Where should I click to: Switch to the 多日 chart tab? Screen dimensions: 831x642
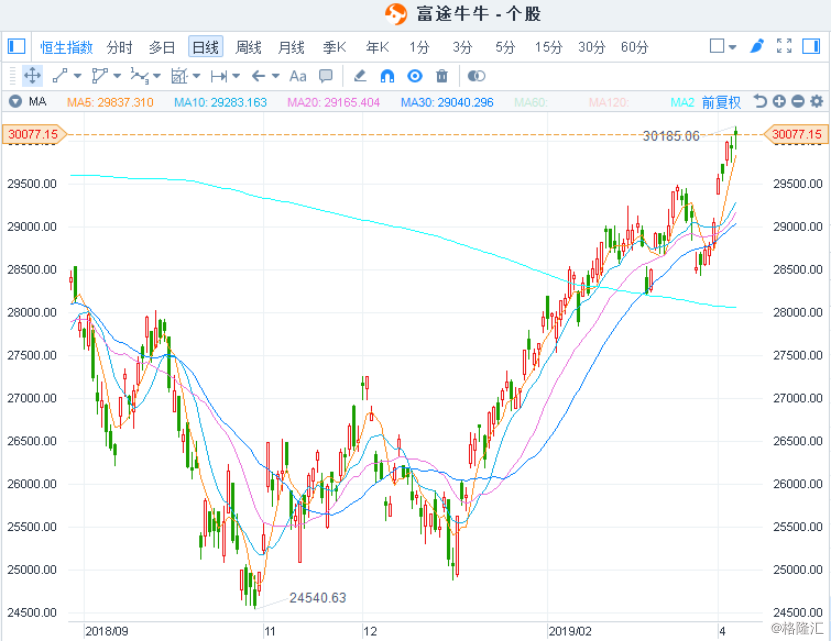(x=162, y=48)
